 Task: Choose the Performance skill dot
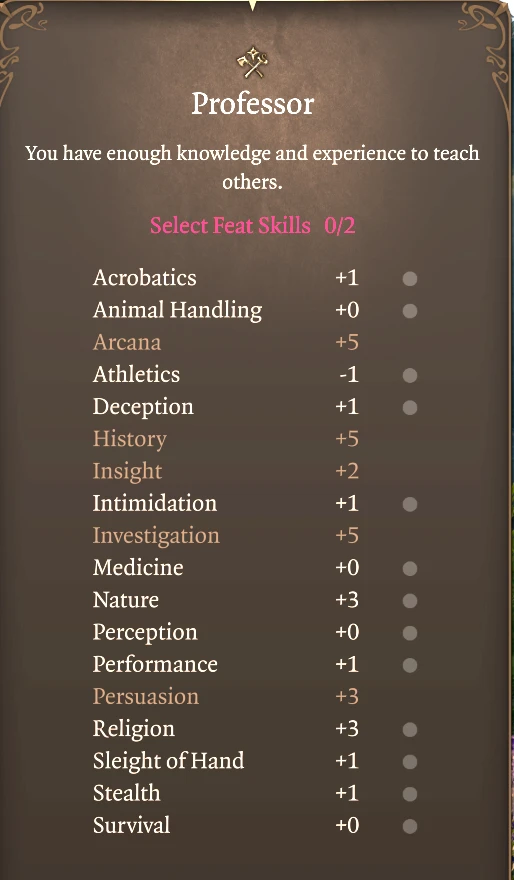click(x=410, y=665)
